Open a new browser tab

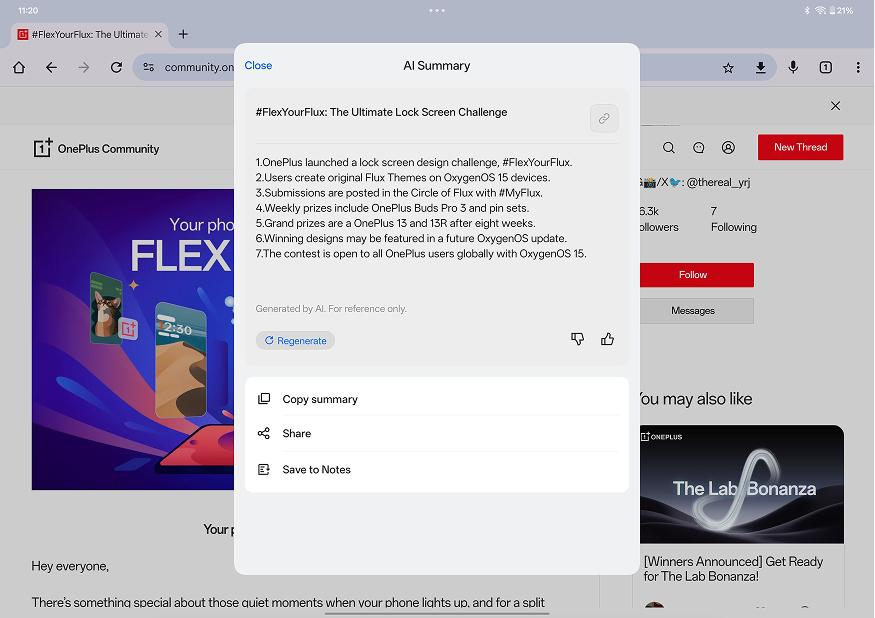coord(183,34)
